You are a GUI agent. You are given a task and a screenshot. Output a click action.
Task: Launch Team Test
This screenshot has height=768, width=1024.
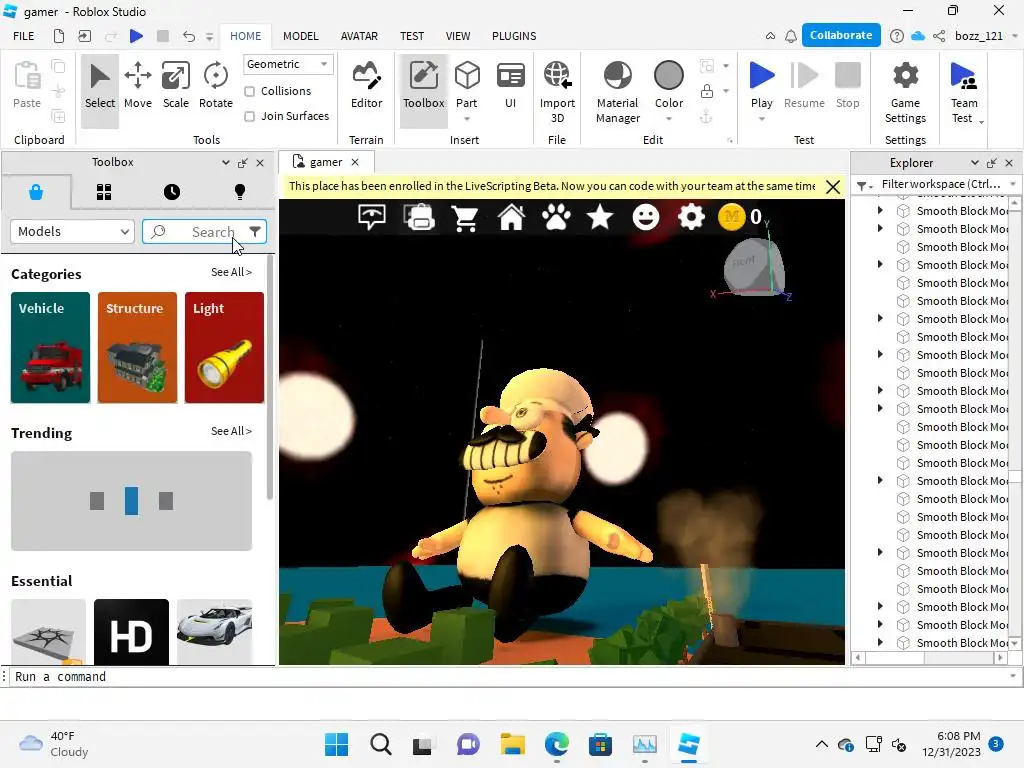[x=964, y=92]
